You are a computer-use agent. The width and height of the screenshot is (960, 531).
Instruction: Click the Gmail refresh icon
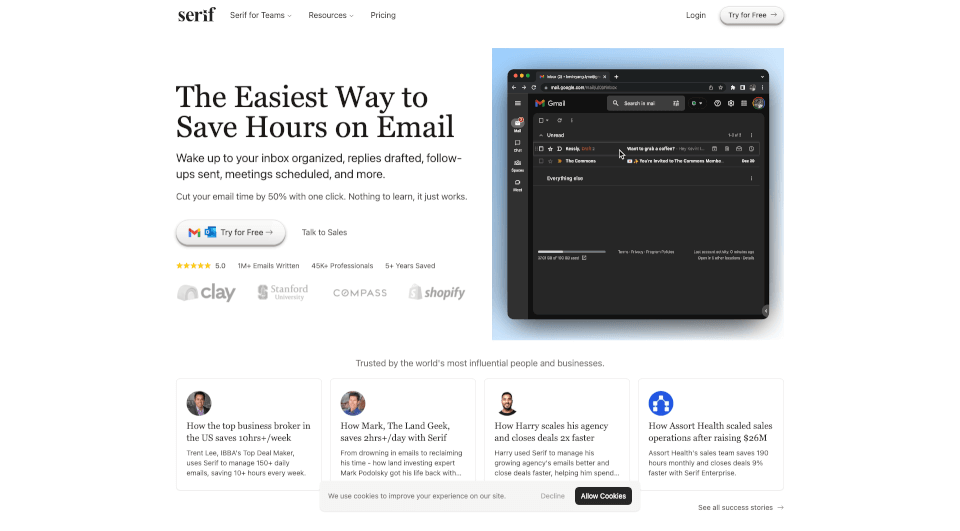(x=560, y=121)
